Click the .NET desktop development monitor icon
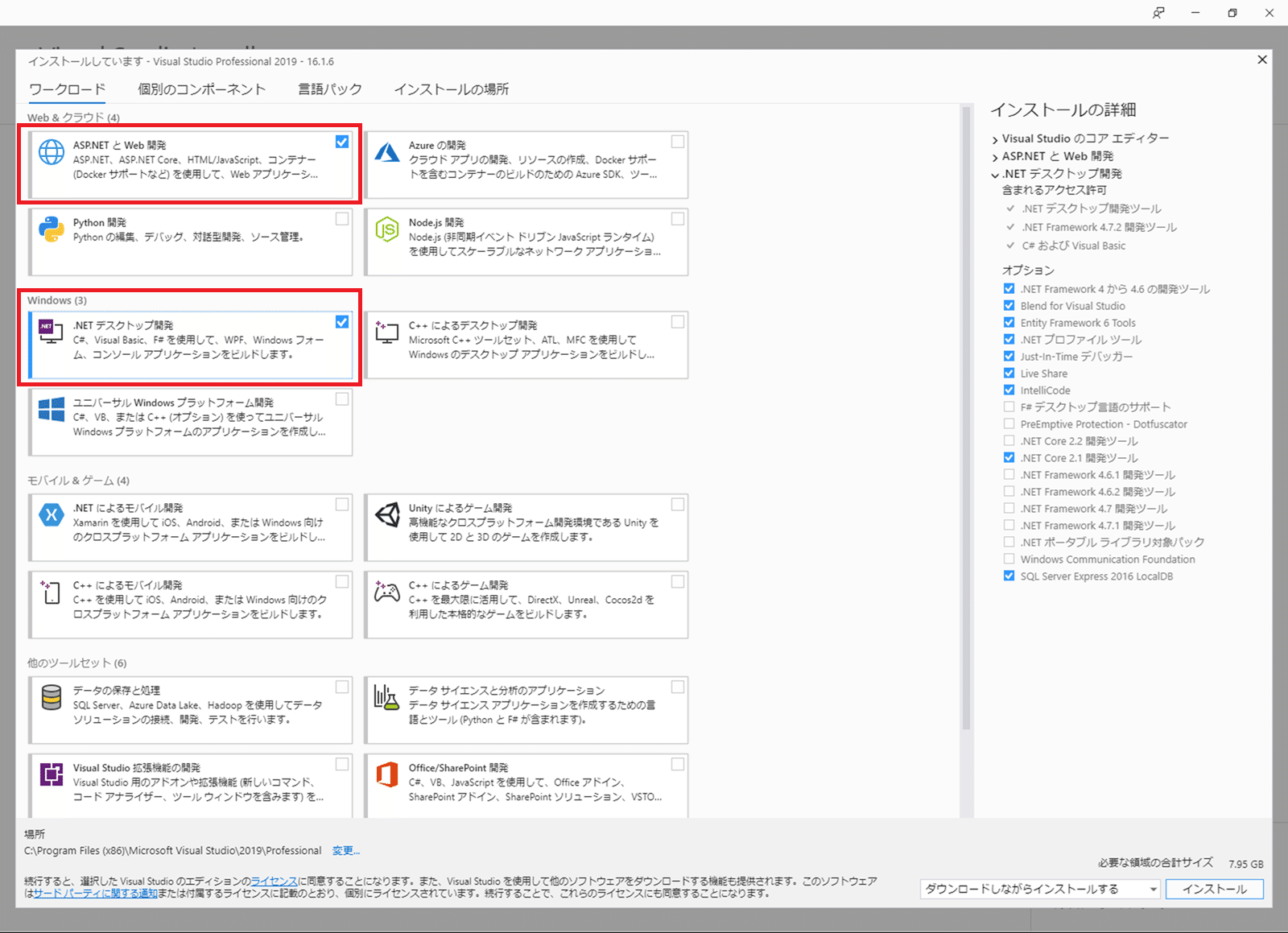Viewport: 1288px width, 933px height. pyautogui.click(x=51, y=331)
